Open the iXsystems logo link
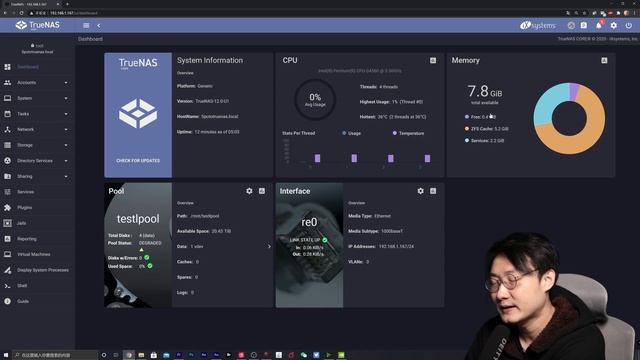Viewport: 640px width, 360px height. click(538, 25)
